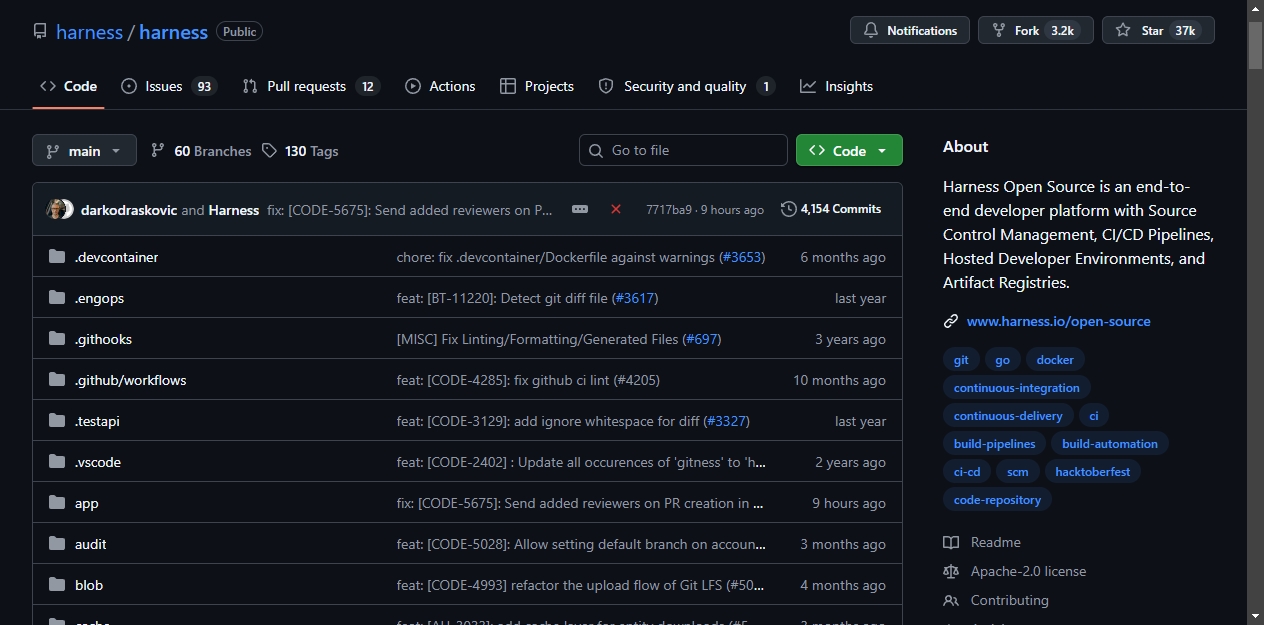Open the #3617 pull request link
This screenshot has width=1264, height=625.
[x=636, y=298]
